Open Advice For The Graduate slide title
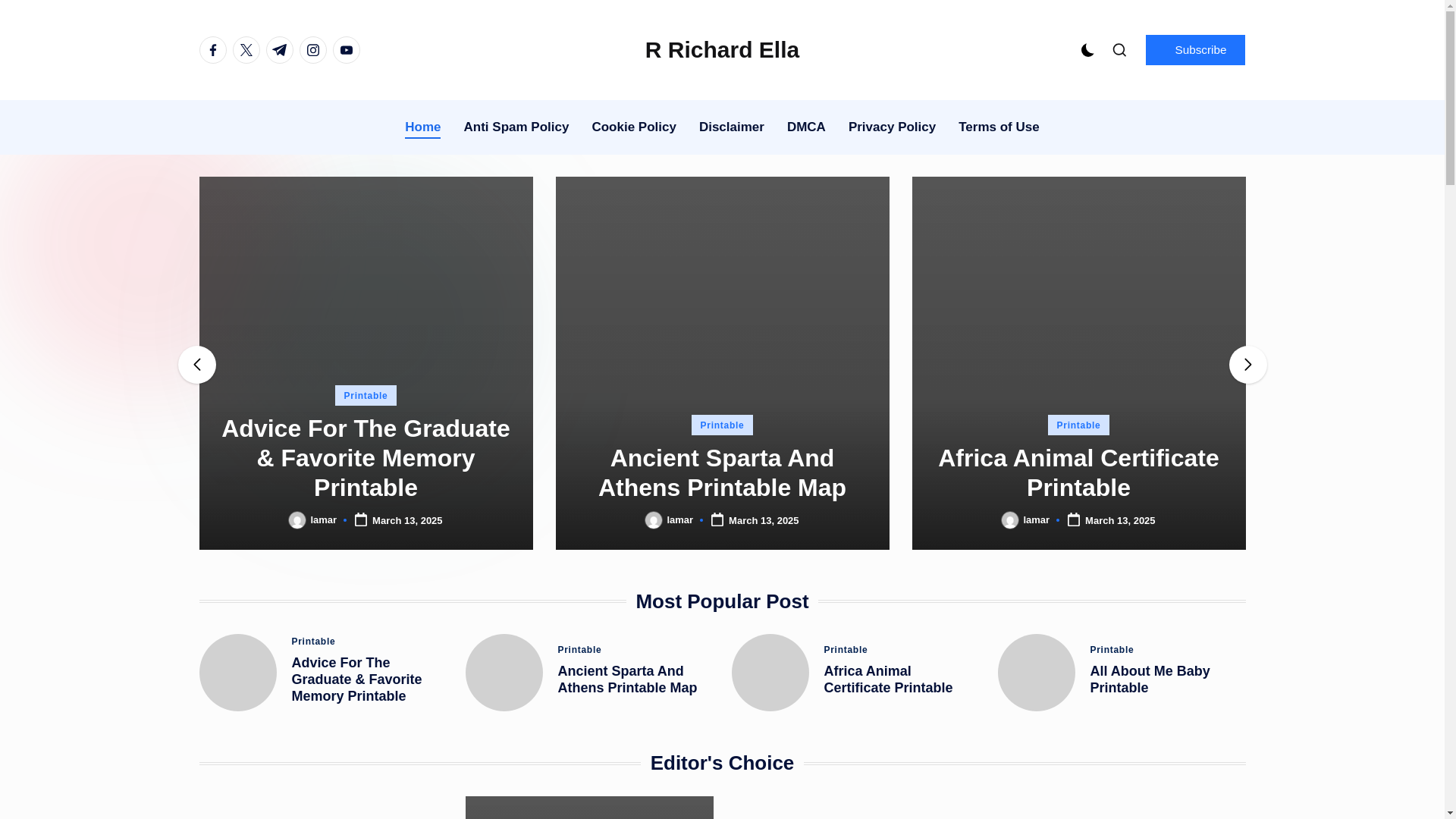The width and height of the screenshot is (1456, 819). [x=366, y=458]
